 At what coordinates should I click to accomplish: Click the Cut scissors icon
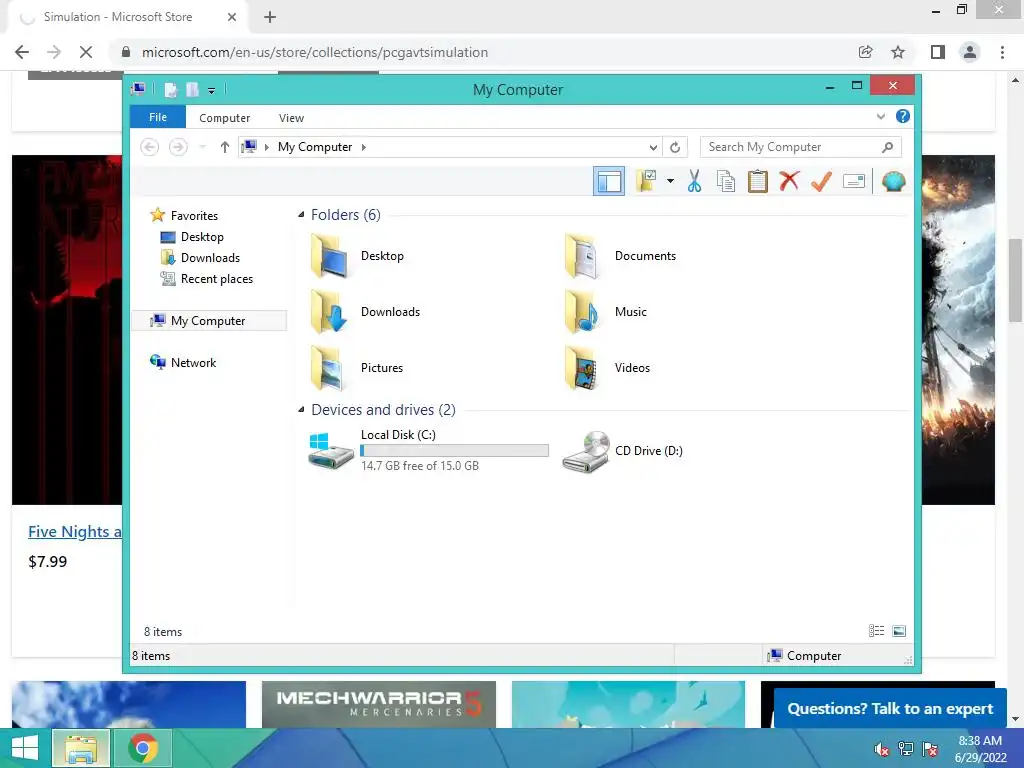[694, 181]
